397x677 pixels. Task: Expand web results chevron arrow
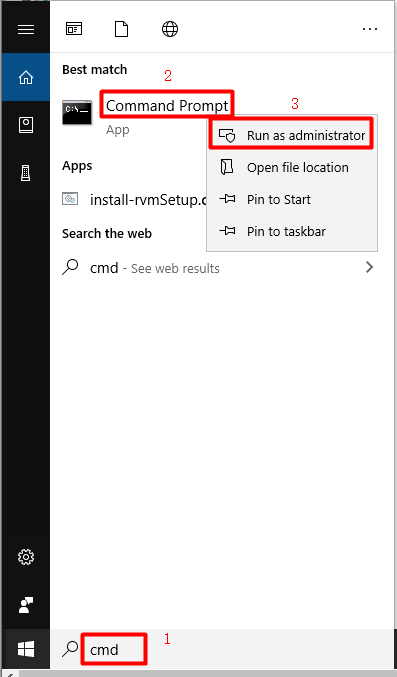(x=369, y=267)
